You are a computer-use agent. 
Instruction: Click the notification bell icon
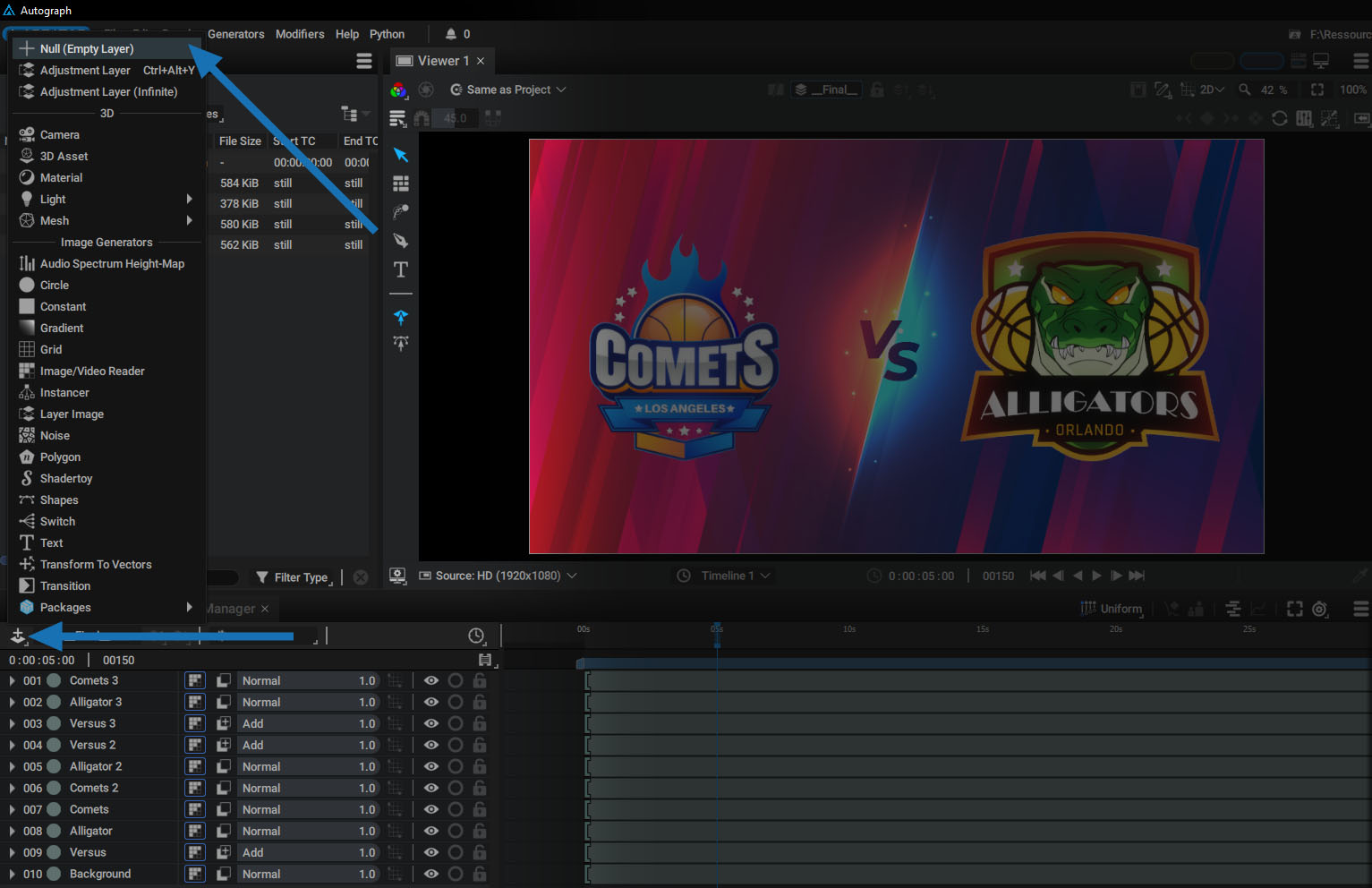pos(451,34)
